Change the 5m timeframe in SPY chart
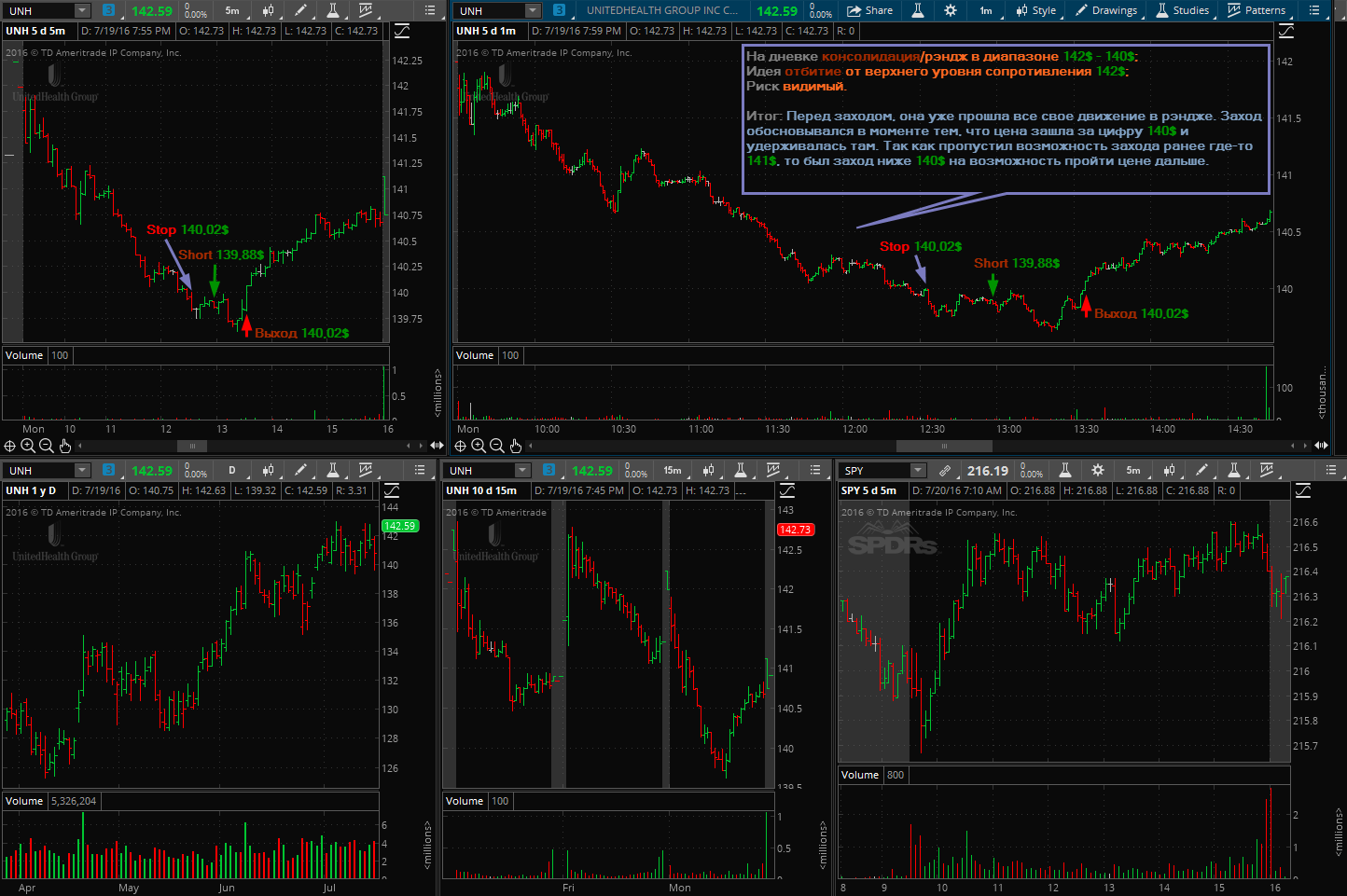 coord(1133,470)
